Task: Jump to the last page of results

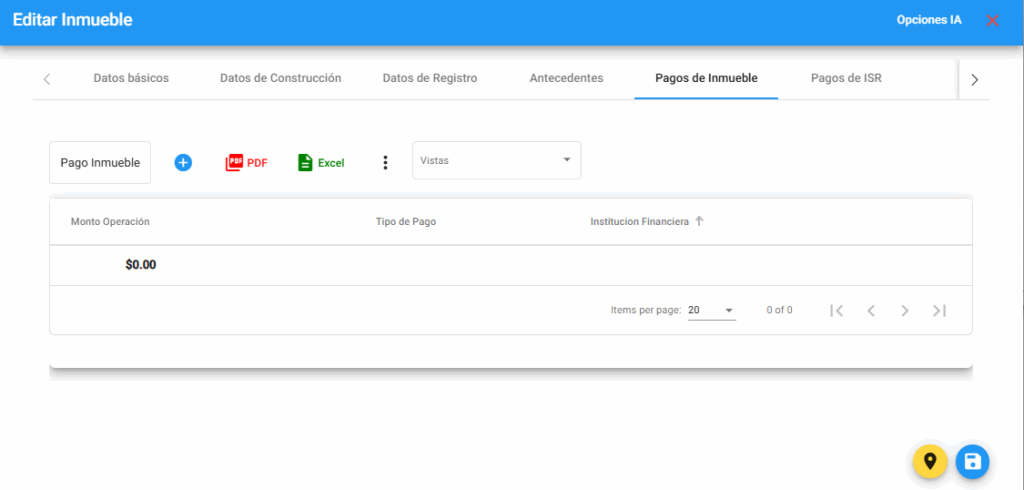Action: tap(939, 310)
